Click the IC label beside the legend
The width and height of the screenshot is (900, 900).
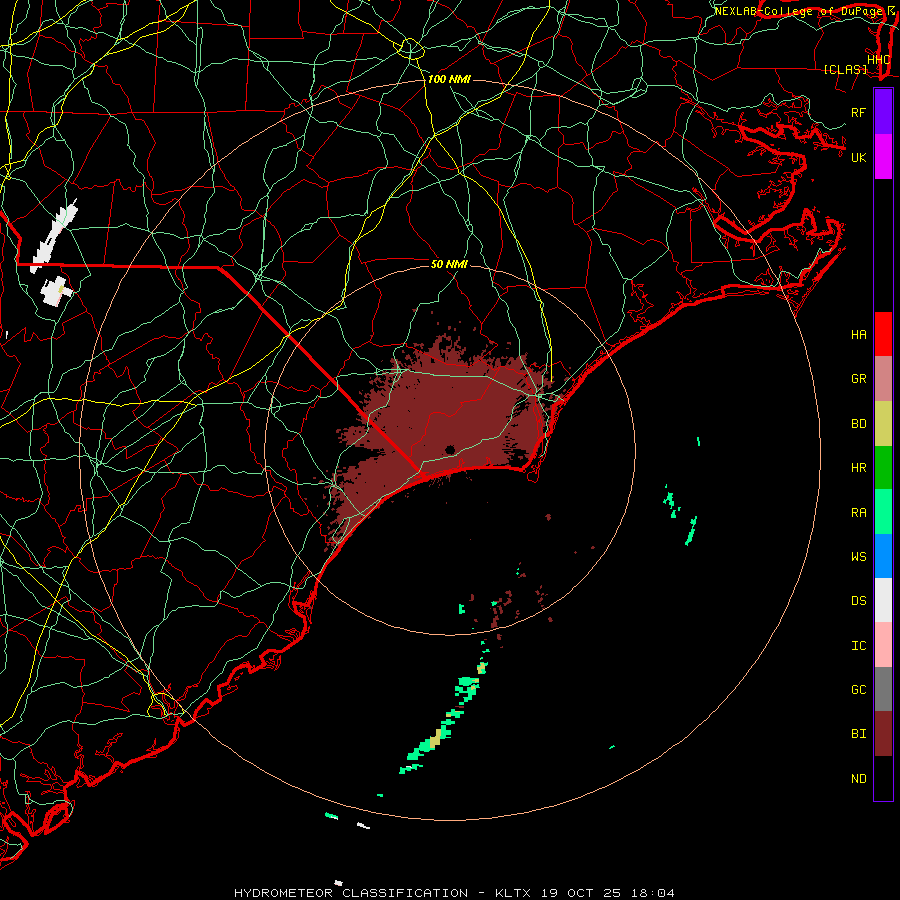point(859,646)
